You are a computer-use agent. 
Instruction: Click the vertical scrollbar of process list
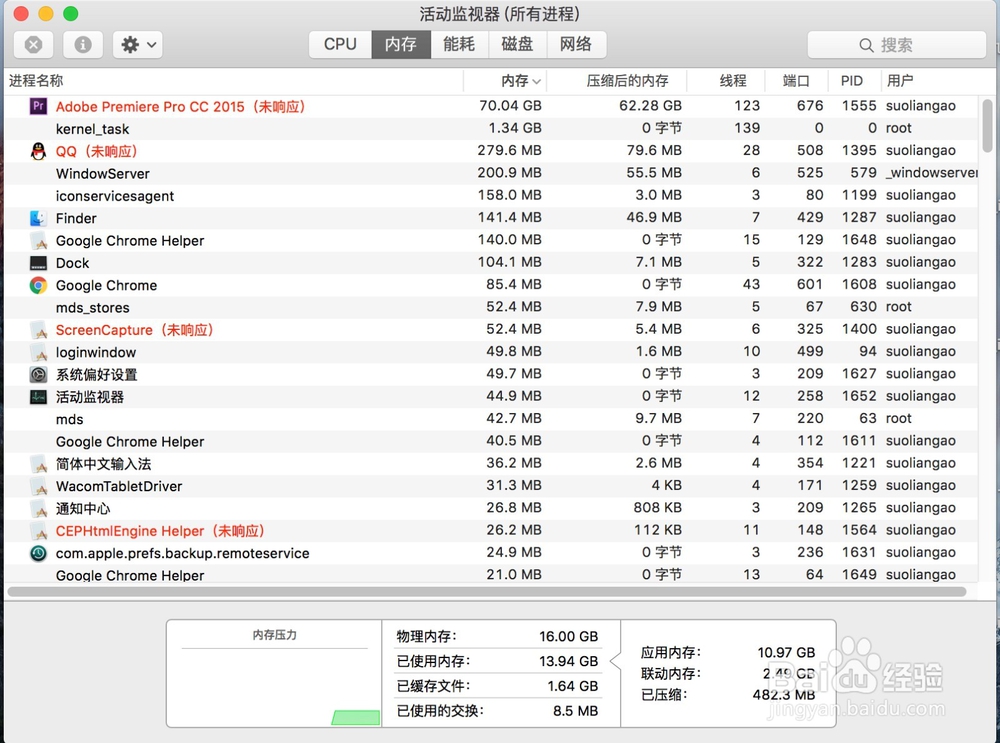[987, 125]
